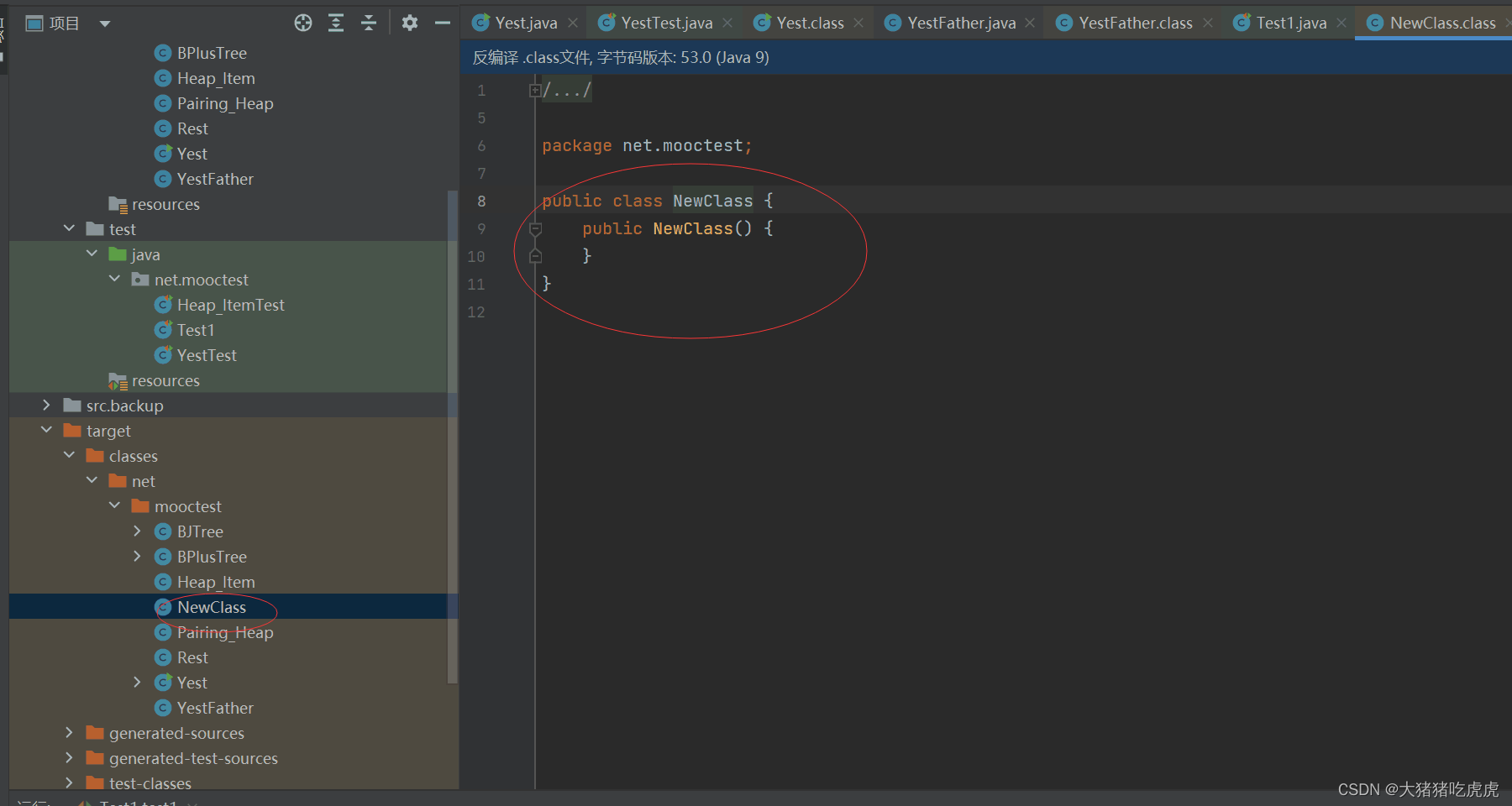Click the Expand All icon in project toolbar
Screen dimensions: 1512x806
(x=336, y=23)
